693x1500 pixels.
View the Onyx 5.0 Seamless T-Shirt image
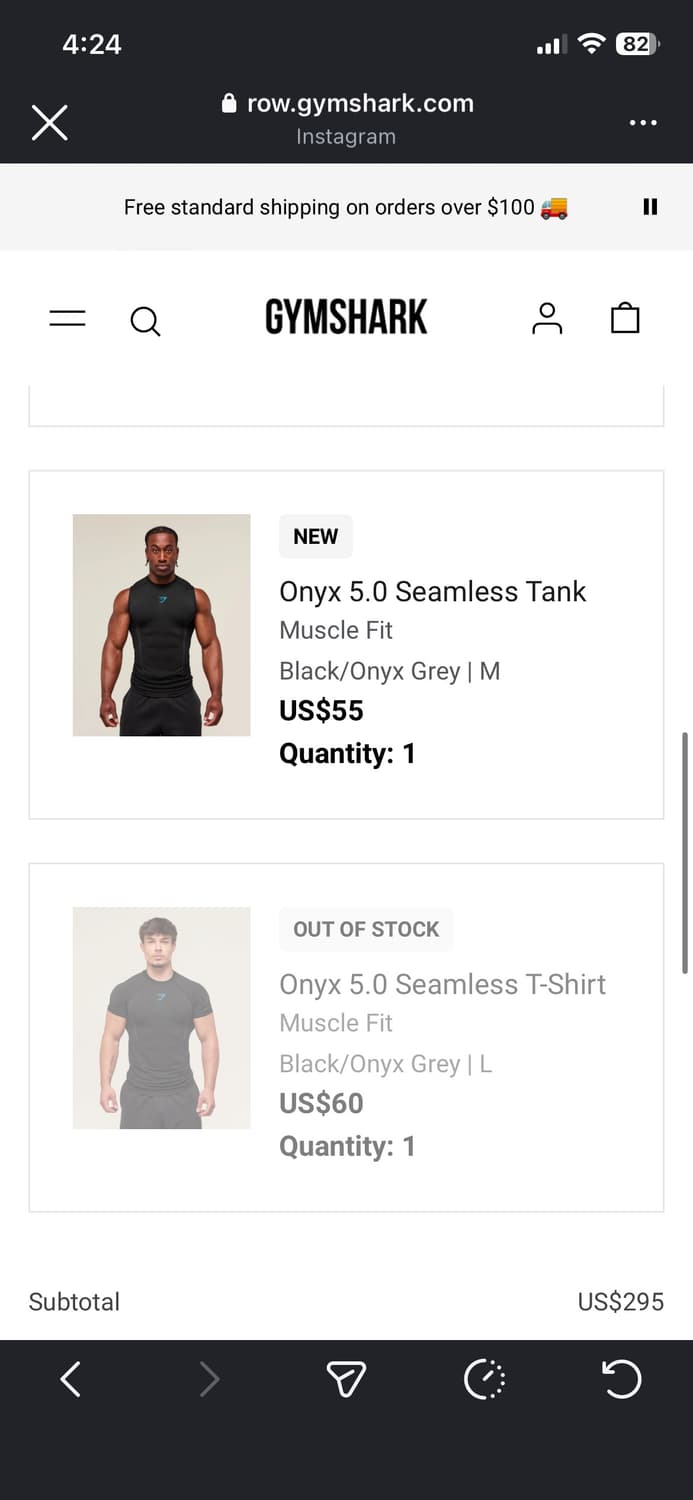[162, 1018]
